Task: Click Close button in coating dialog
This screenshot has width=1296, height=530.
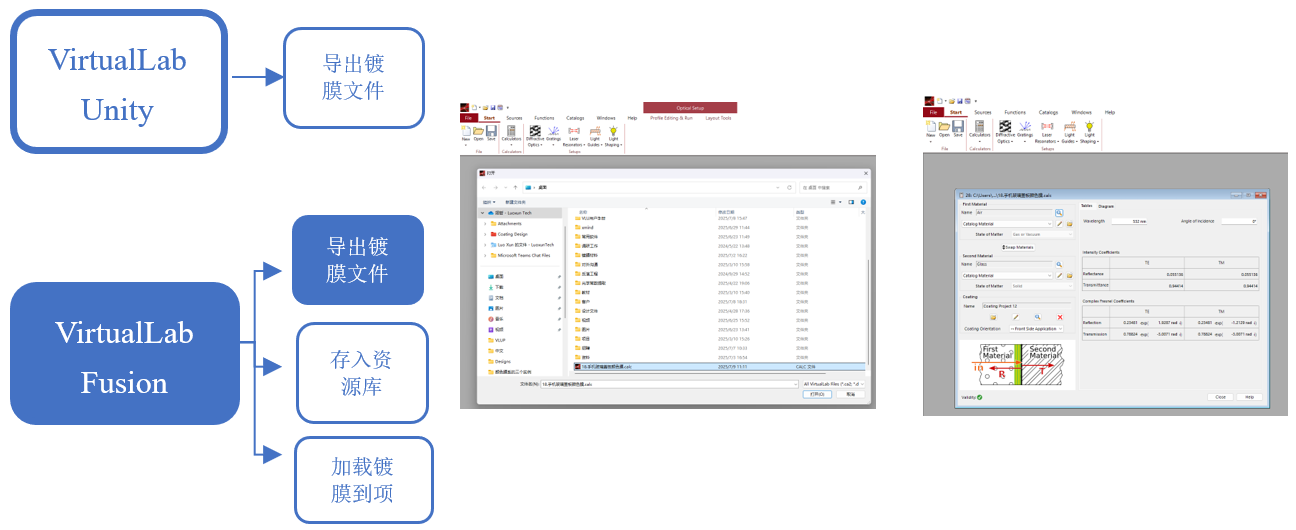Action: click(x=1221, y=396)
